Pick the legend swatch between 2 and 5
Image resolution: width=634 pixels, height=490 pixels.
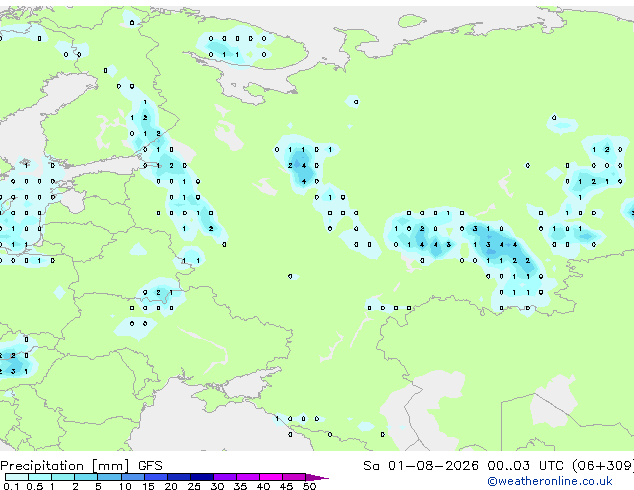tap(86, 477)
